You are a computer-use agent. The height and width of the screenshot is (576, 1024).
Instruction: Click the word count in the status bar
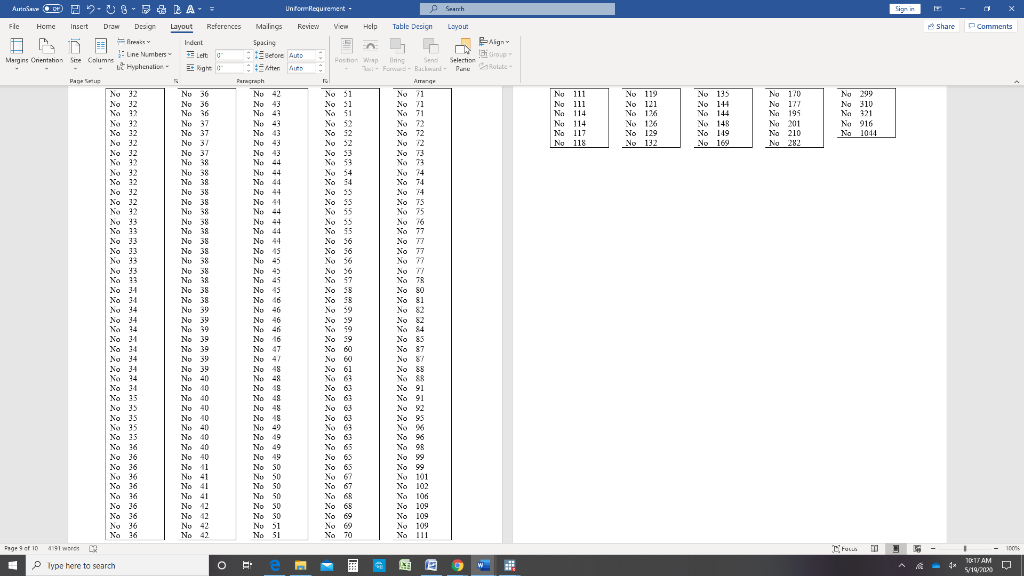tap(63, 549)
